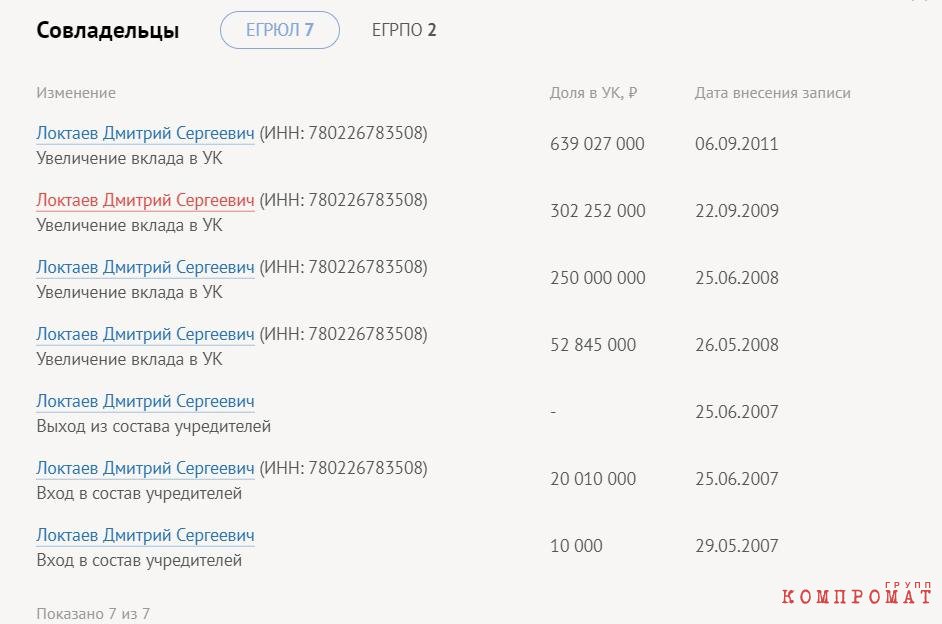Click the red highlighted Локтаев Дмитрий Сергеевич link
Screen dimensions: 942x624
145,200
